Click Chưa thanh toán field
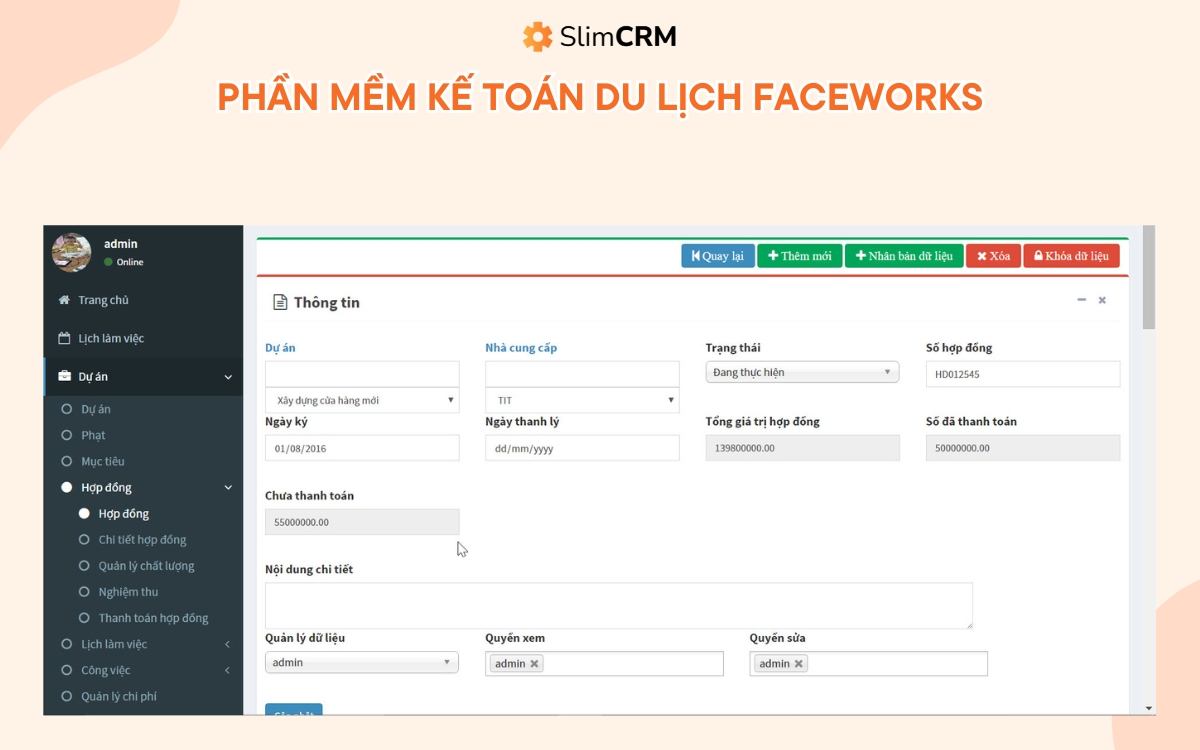This screenshot has height=750, width=1200. (x=362, y=522)
